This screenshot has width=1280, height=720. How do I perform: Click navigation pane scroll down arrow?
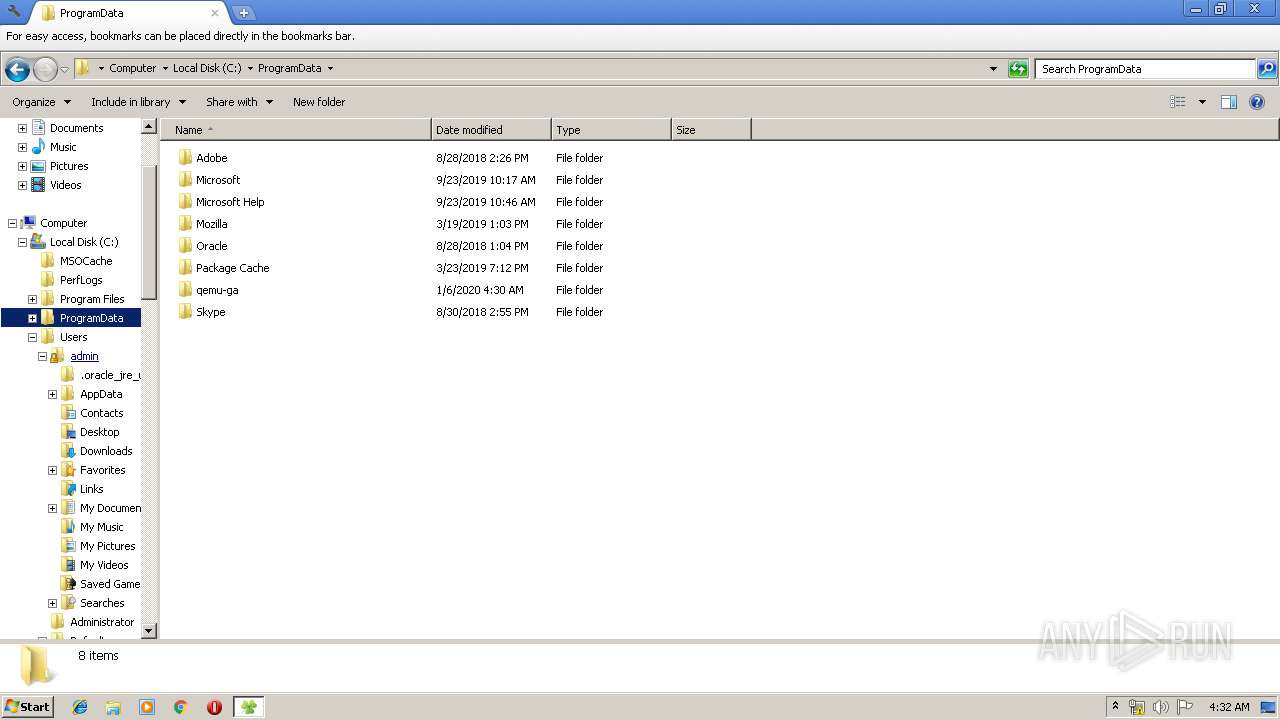pos(149,631)
